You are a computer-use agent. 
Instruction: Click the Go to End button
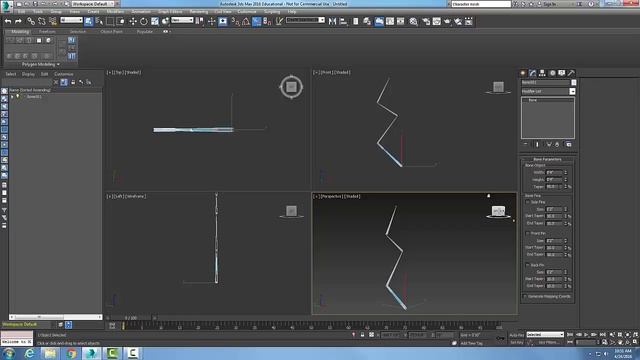(602, 335)
